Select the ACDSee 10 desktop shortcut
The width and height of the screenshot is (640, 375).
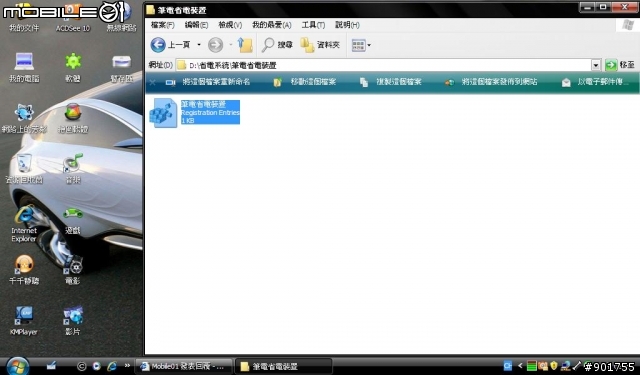(73, 19)
